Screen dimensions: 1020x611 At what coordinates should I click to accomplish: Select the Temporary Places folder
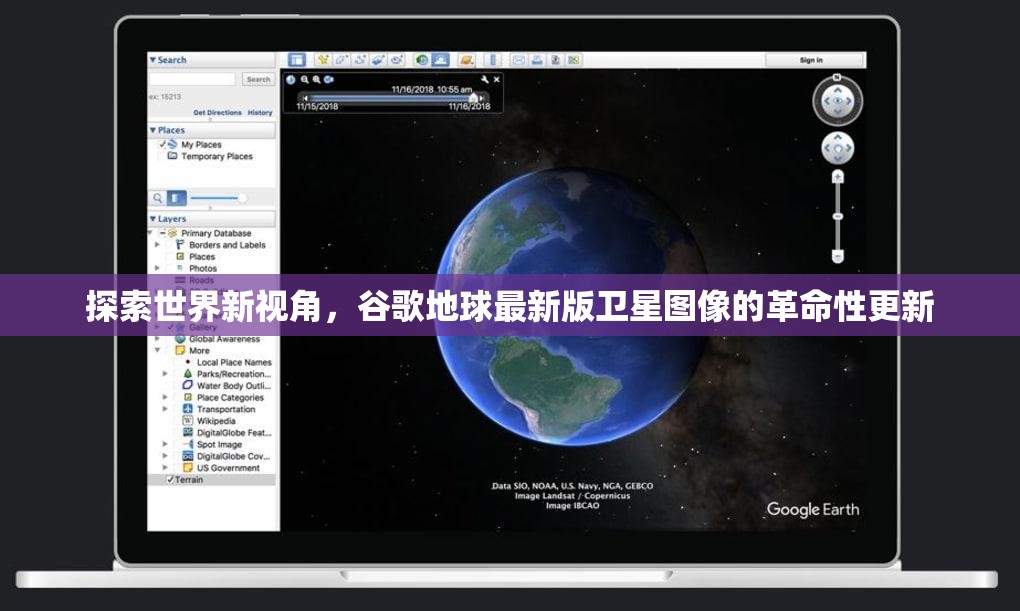pos(217,156)
